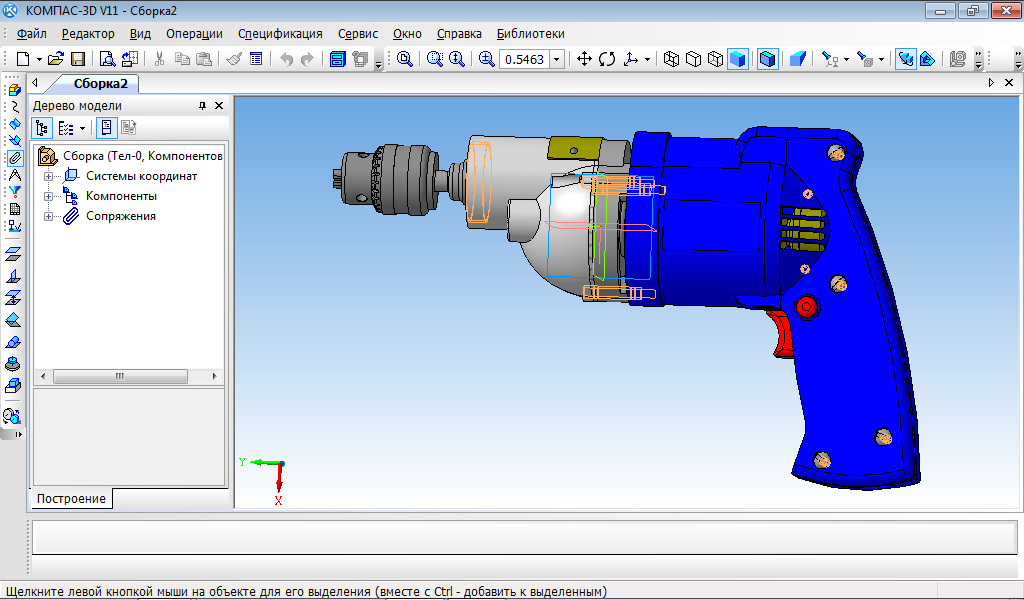This screenshot has width=1024, height=600.
Task: Click the zoom in/out arrows magnifier icon
Action: coord(456,59)
